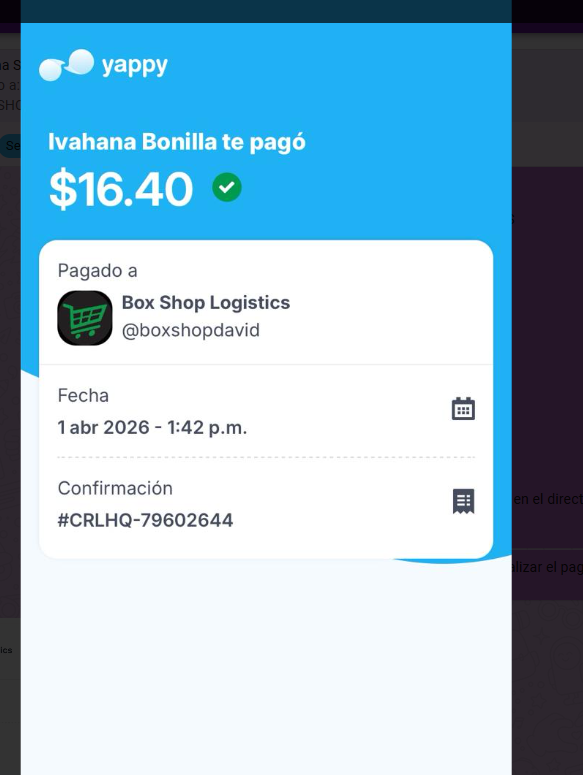Click the empty light area below receipt card
Screen dimensions: 583x775
[266, 667]
